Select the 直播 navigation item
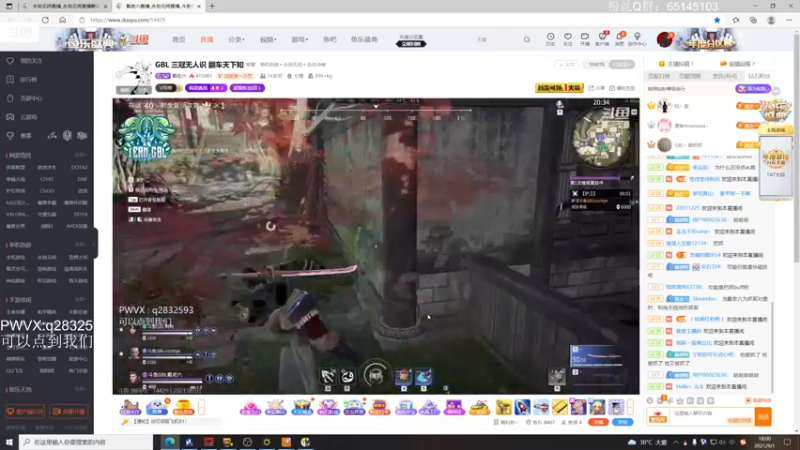 [207, 39]
